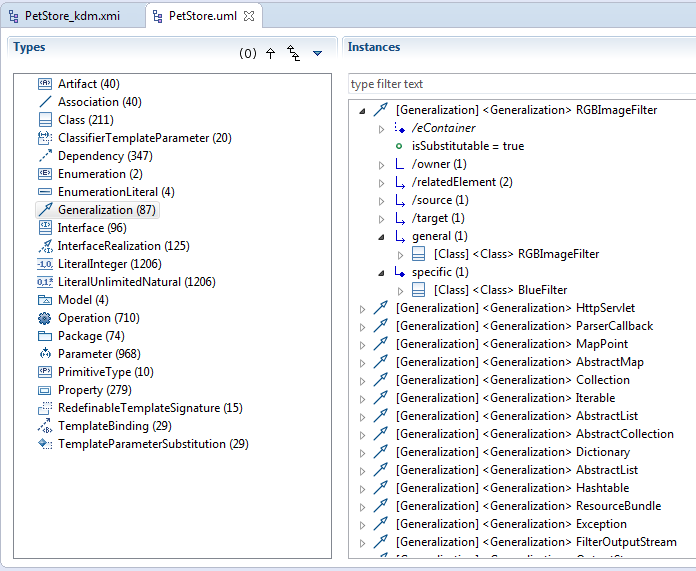Viewport: 696px width, 571px height.
Task: Click the InterfaceRealization type icon
Action: click(45, 246)
